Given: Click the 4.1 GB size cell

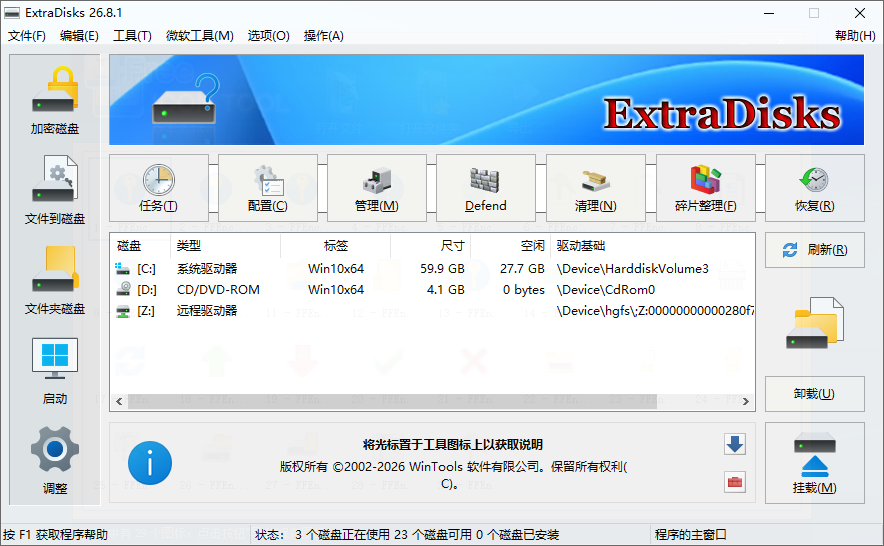Looking at the screenshot, I should pos(445,289).
